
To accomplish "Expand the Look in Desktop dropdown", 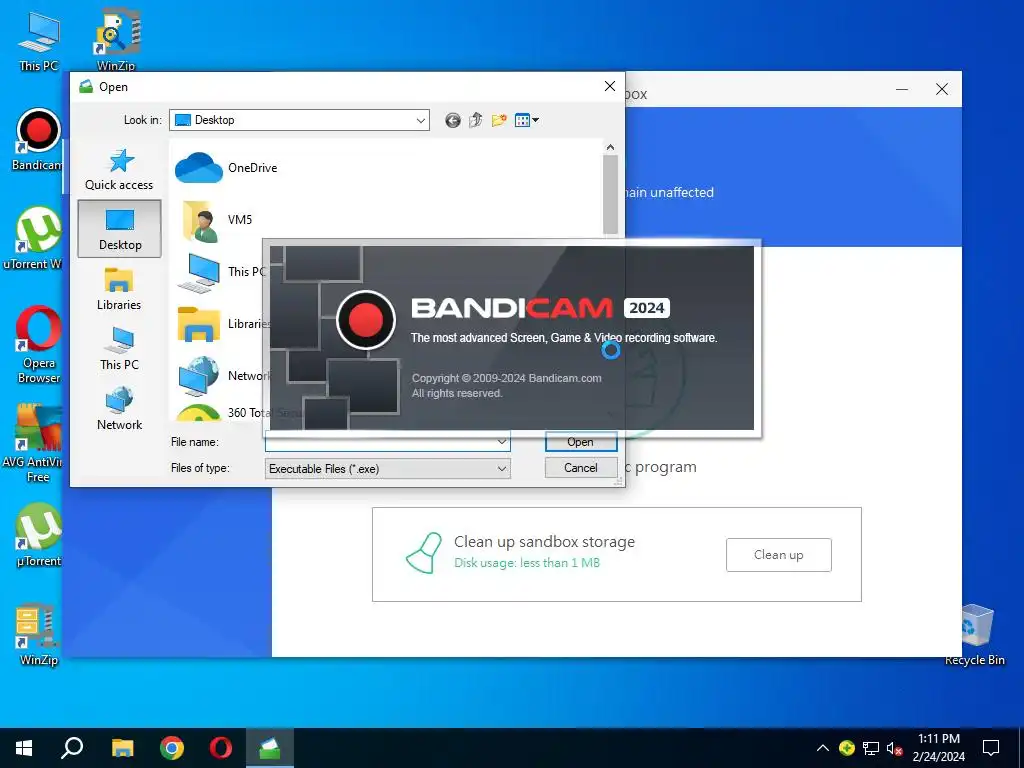I will [421, 120].
